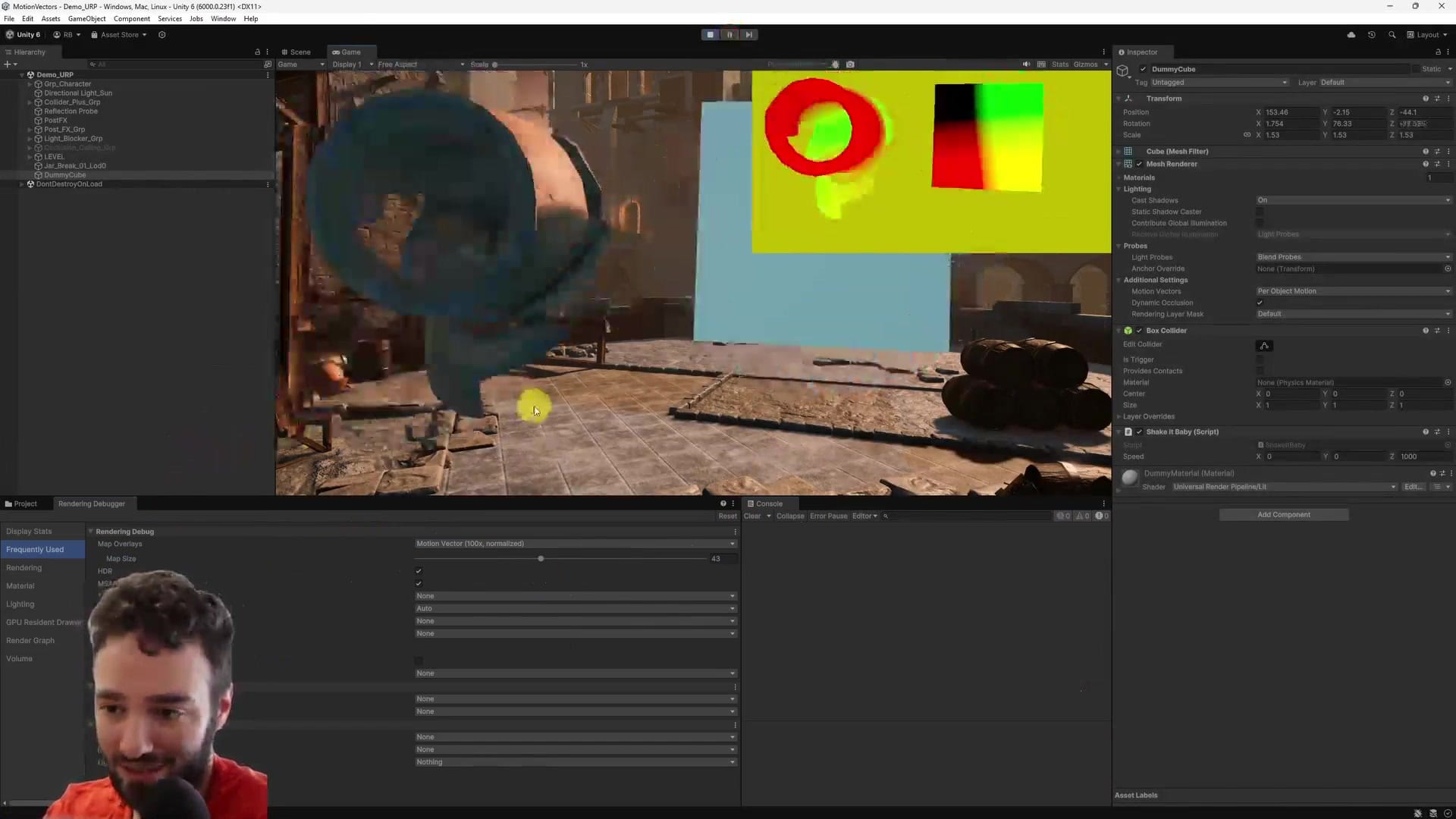The height and width of the screenshot is (819, 1456).
Task: Open the GameObject menu
Action: [86, 19]
